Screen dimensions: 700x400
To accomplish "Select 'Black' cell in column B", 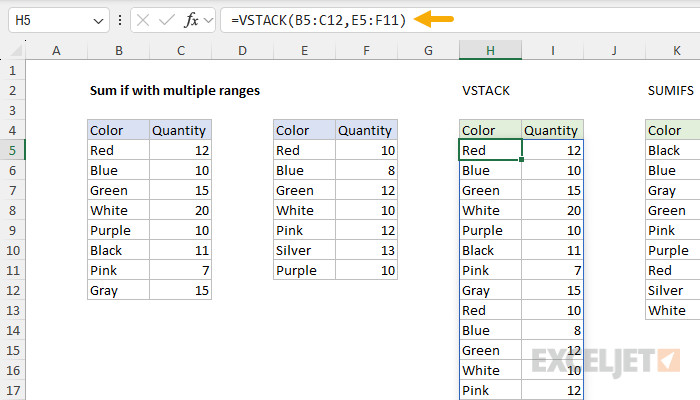I will [118, 250].
